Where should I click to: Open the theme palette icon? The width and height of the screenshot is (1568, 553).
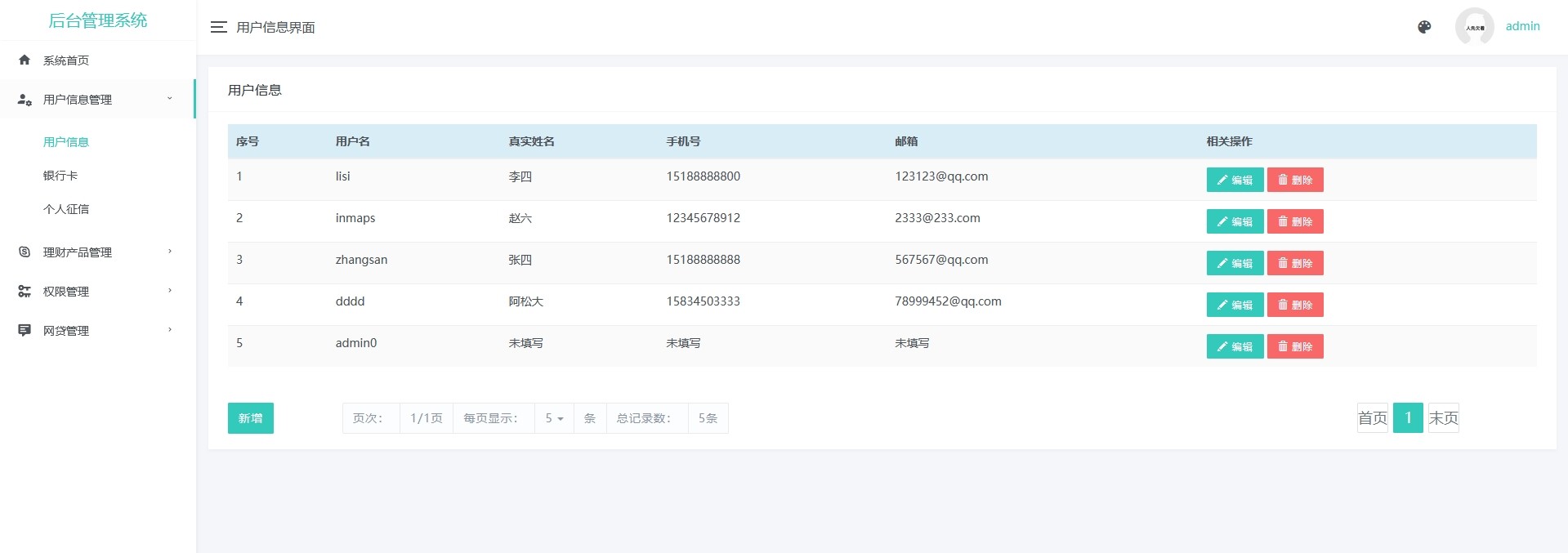coord(1424,27)
